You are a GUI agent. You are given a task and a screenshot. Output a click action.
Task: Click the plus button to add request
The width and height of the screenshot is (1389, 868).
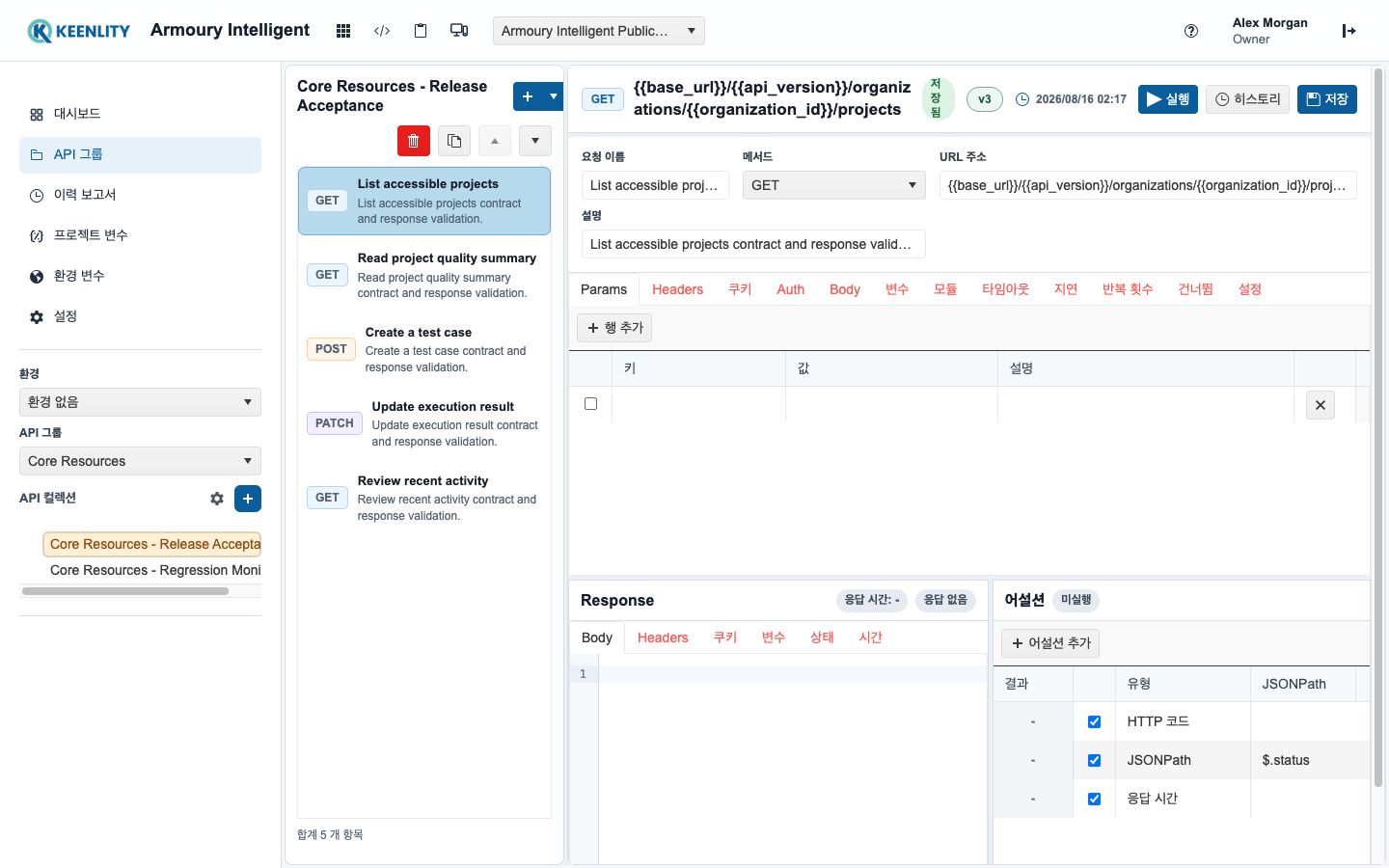click(x=528, y=96)
